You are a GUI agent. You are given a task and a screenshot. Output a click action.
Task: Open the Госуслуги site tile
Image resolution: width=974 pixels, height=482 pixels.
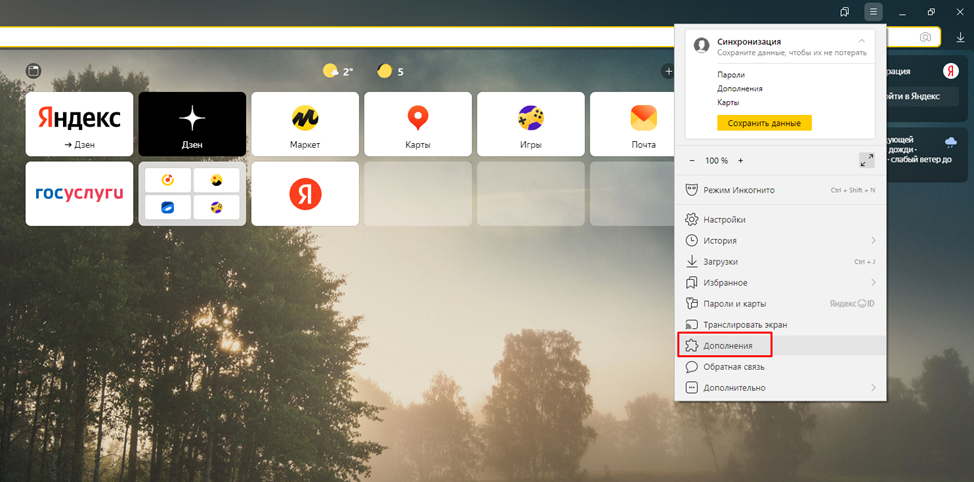(x=79, y=193)
